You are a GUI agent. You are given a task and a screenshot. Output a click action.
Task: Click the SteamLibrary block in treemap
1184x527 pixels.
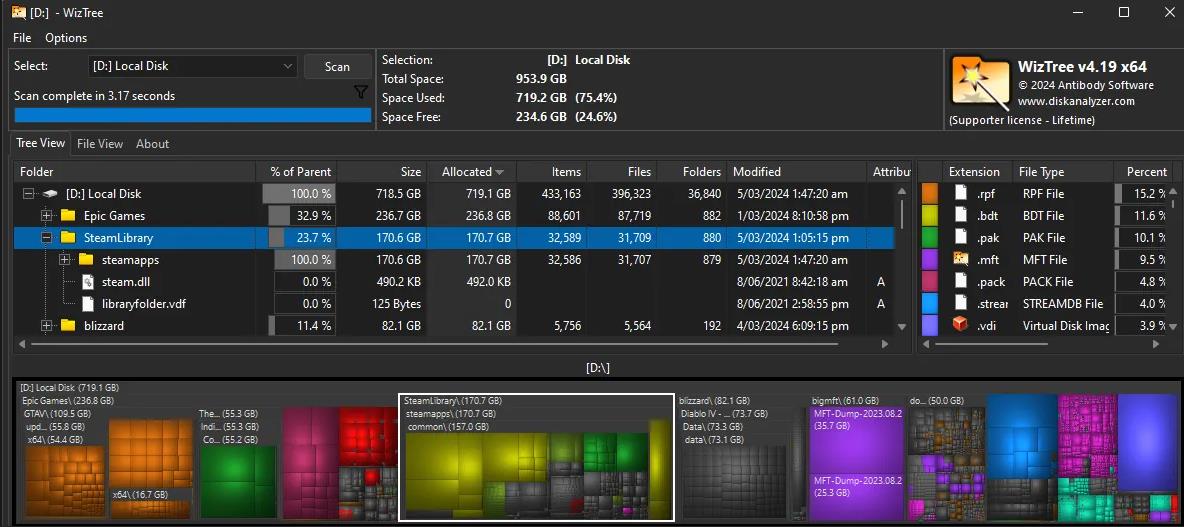coord(536,456)
